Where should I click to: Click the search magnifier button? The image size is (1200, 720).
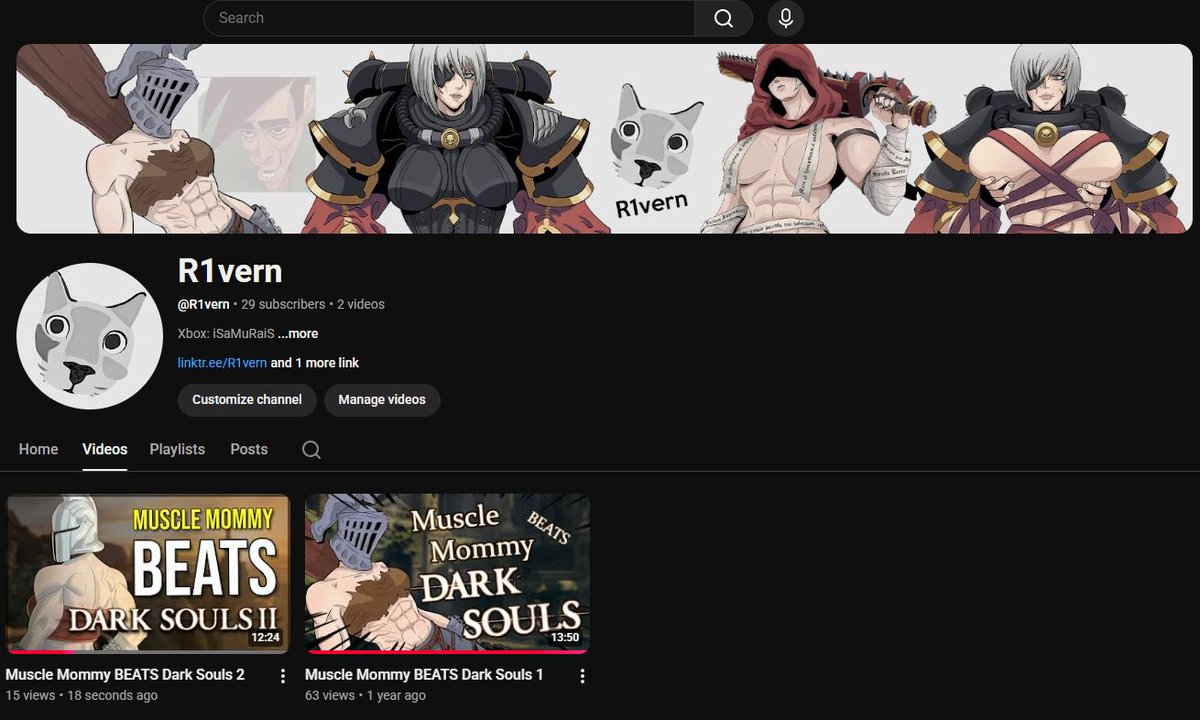(x=723, y=18)
